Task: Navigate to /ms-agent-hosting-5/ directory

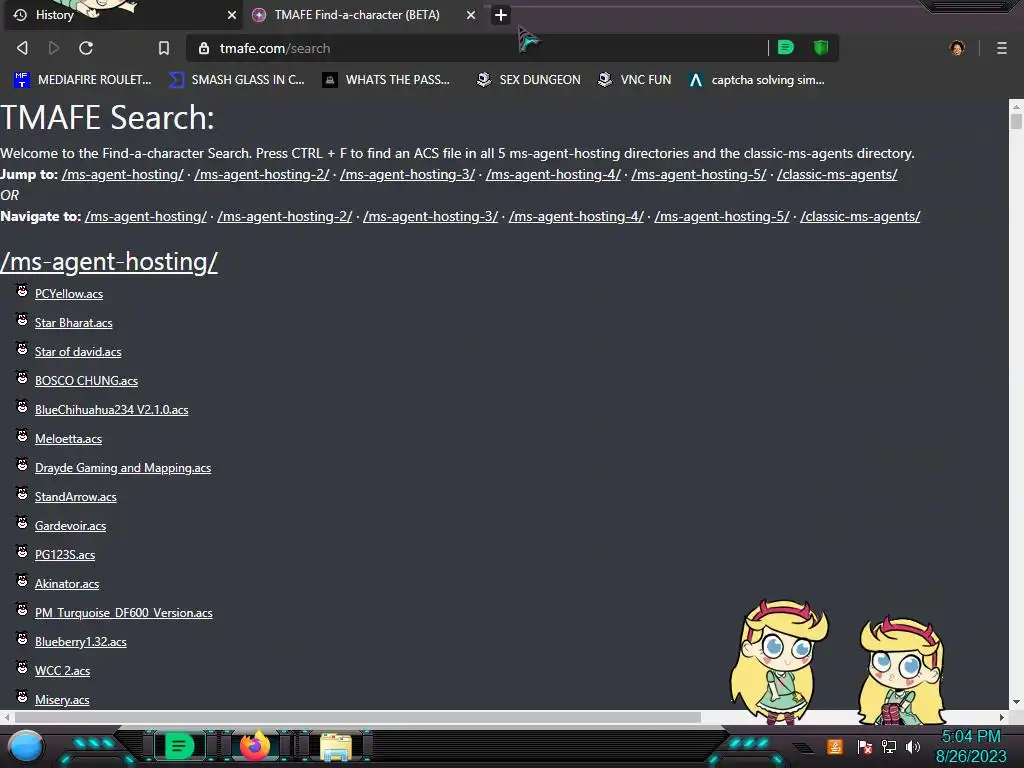Action: click(x=722, y=216)
